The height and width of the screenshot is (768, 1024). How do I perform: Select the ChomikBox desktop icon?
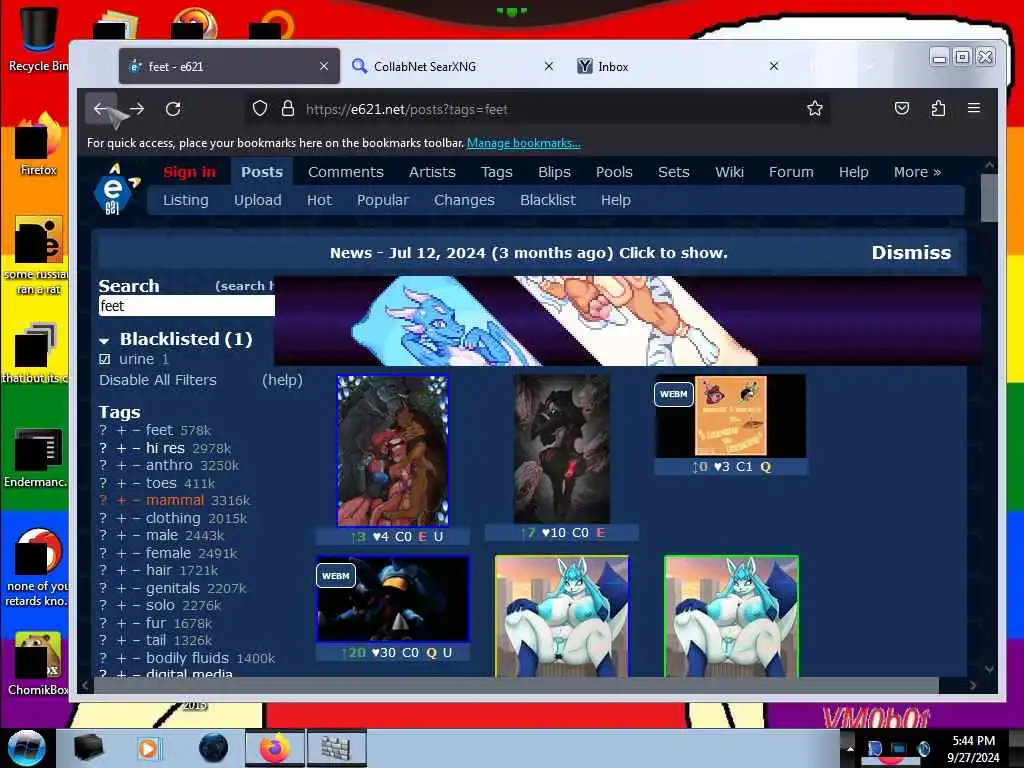[x=37, y=663]
